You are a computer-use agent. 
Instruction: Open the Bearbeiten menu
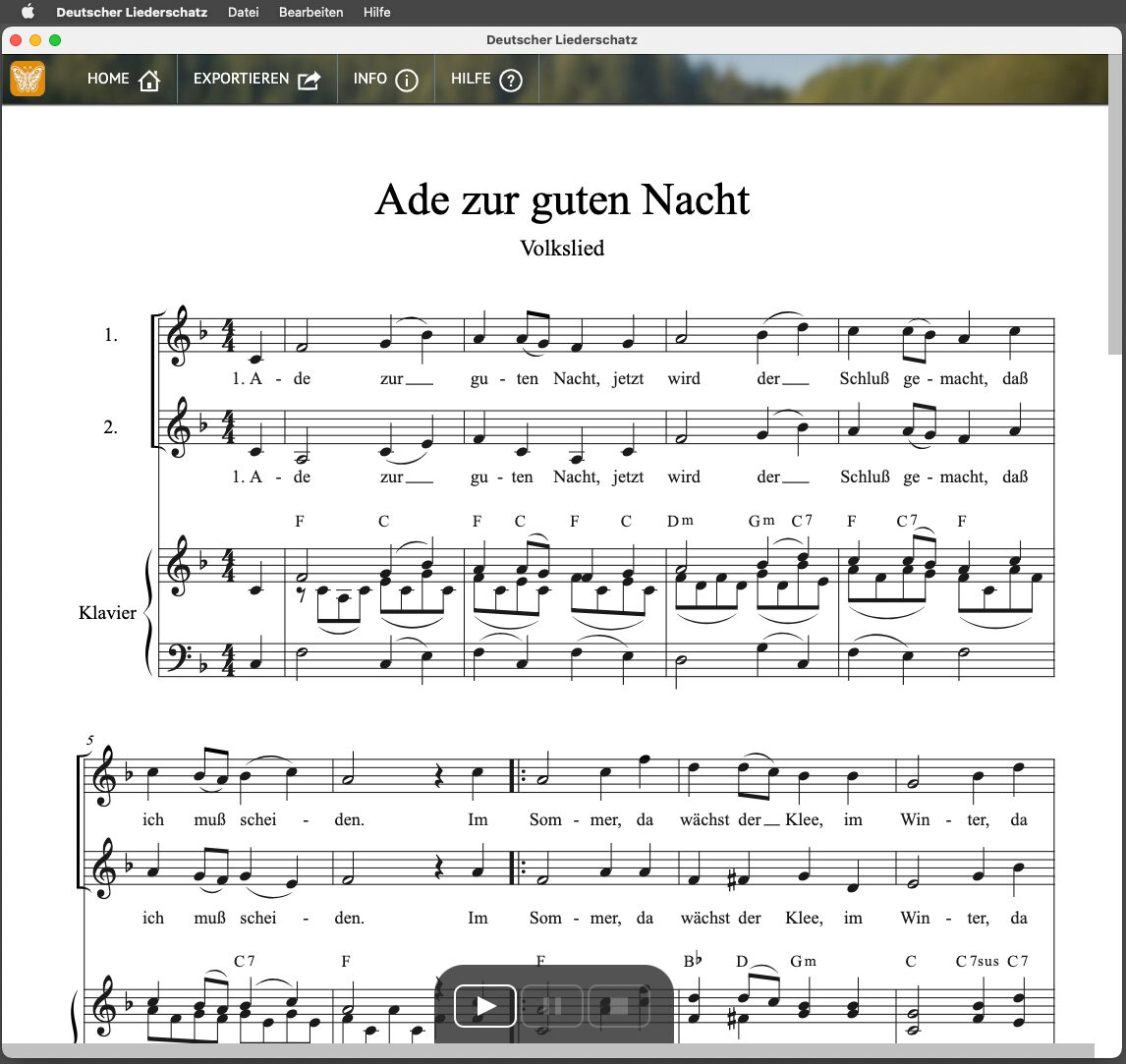pyautogui.click(x=310, y=12)
